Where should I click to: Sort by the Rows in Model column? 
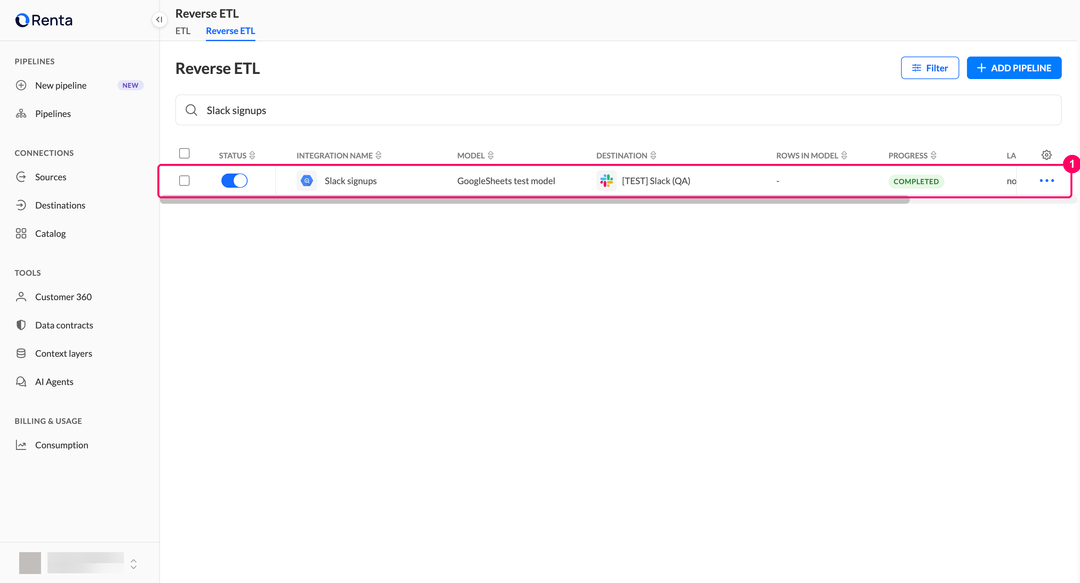(x=811, y=156)
